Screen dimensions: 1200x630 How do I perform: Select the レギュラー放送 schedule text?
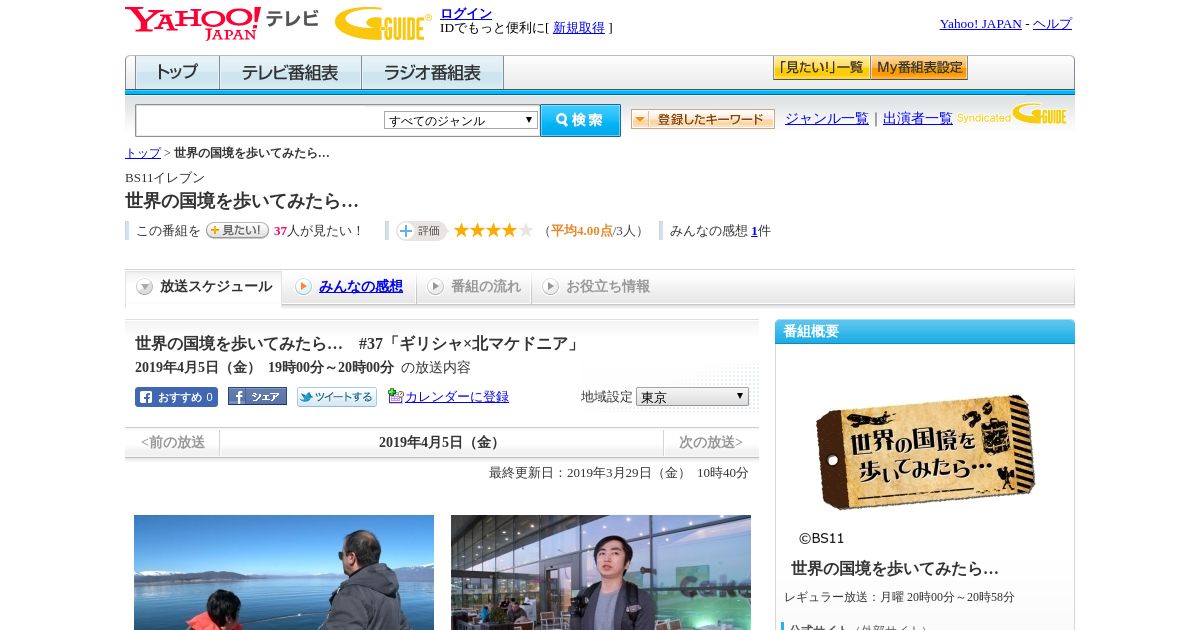(899, 597)
